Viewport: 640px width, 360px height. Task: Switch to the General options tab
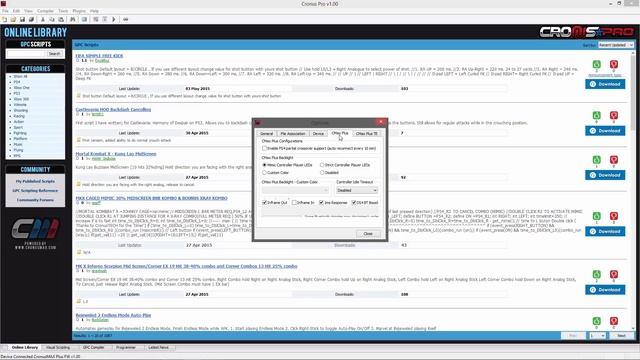point(266,133)
